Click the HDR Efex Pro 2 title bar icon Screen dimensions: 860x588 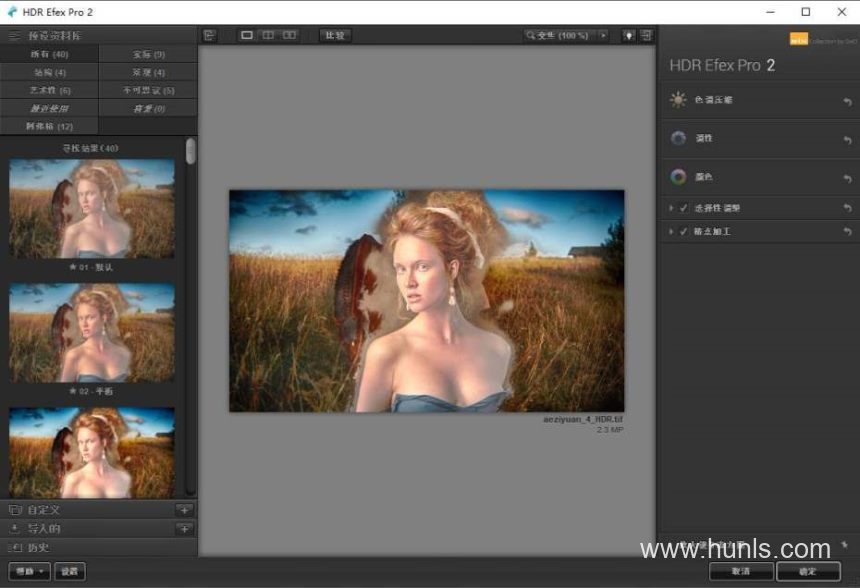point(13,12)
